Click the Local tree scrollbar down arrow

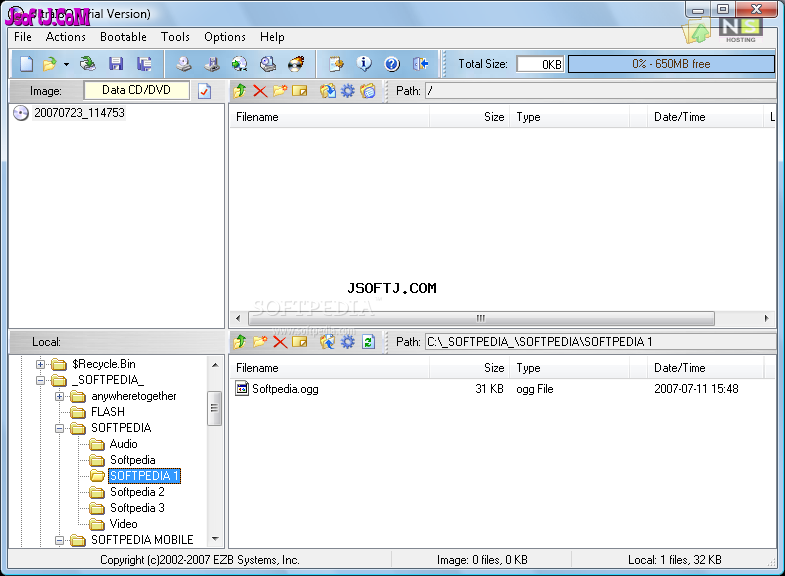tap(215, 539)
